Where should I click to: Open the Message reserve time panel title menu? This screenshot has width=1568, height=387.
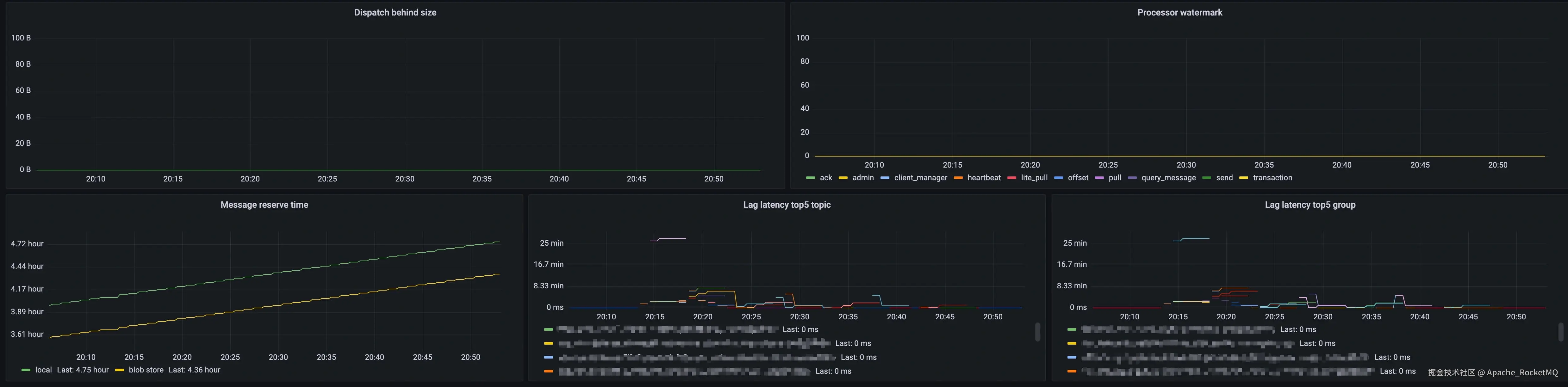pyautogui.click(x=264, y=205)
